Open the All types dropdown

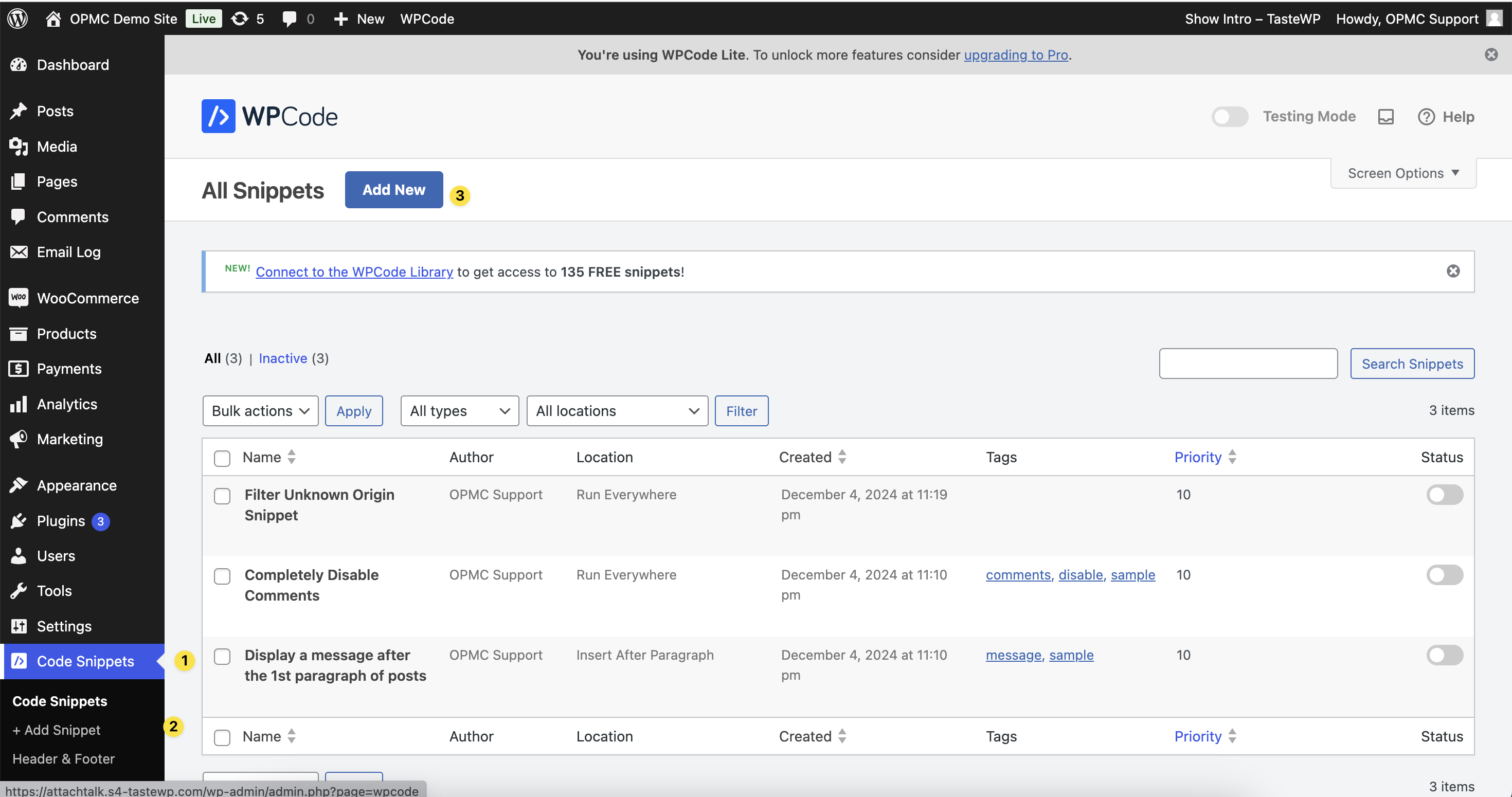(x=460, y=411)
